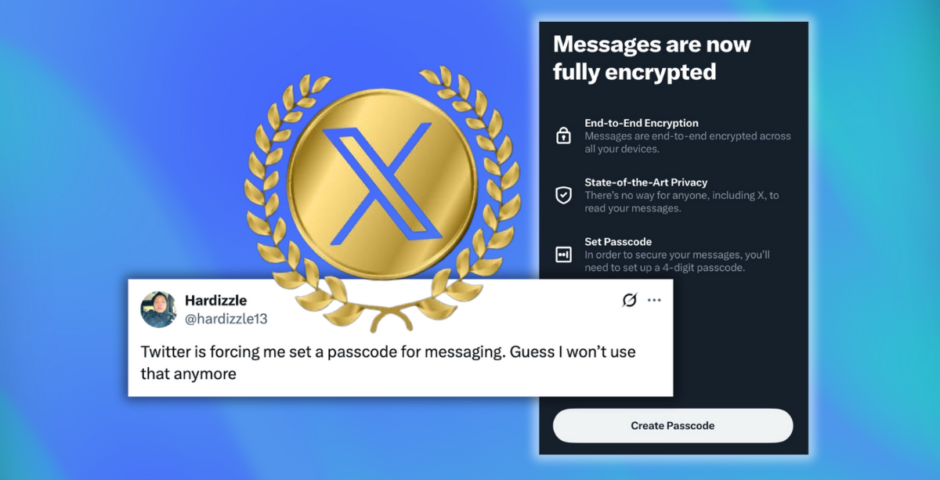Image resolution: width=940 pixels, height=480 pixels.
Task: Click the Grok slashed-circle icon on tweet
Action: [x=629, y=300]
